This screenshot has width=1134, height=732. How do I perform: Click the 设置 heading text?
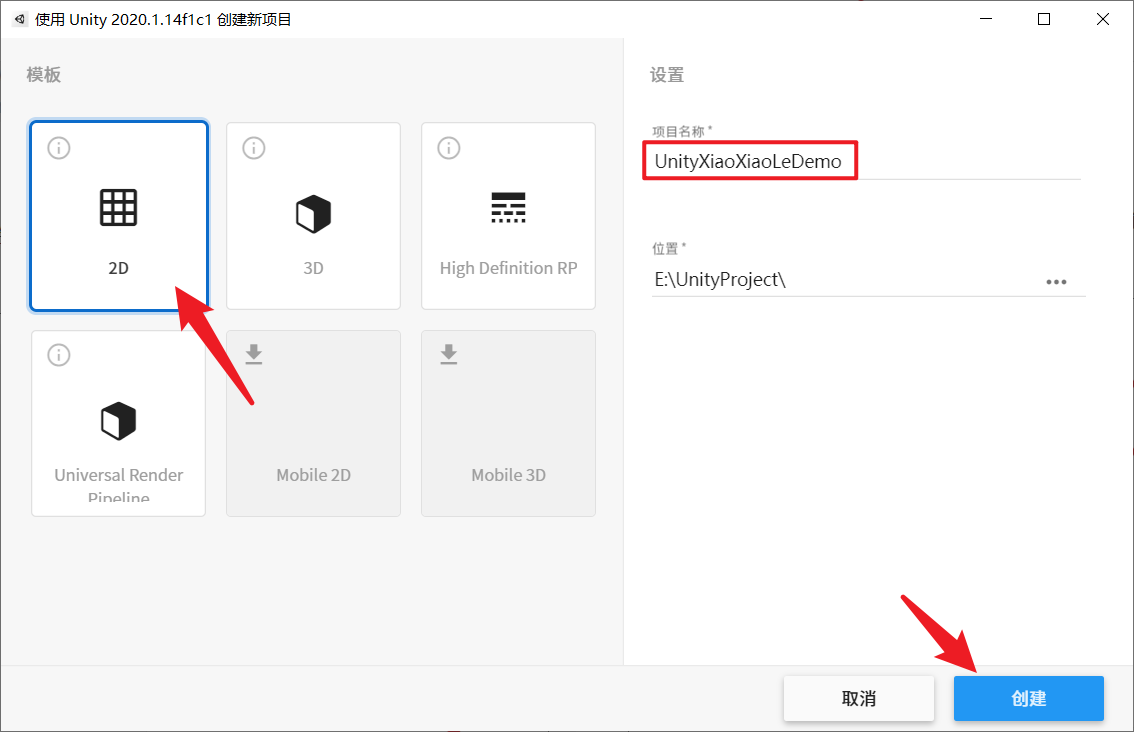click(x=667, y=75)
